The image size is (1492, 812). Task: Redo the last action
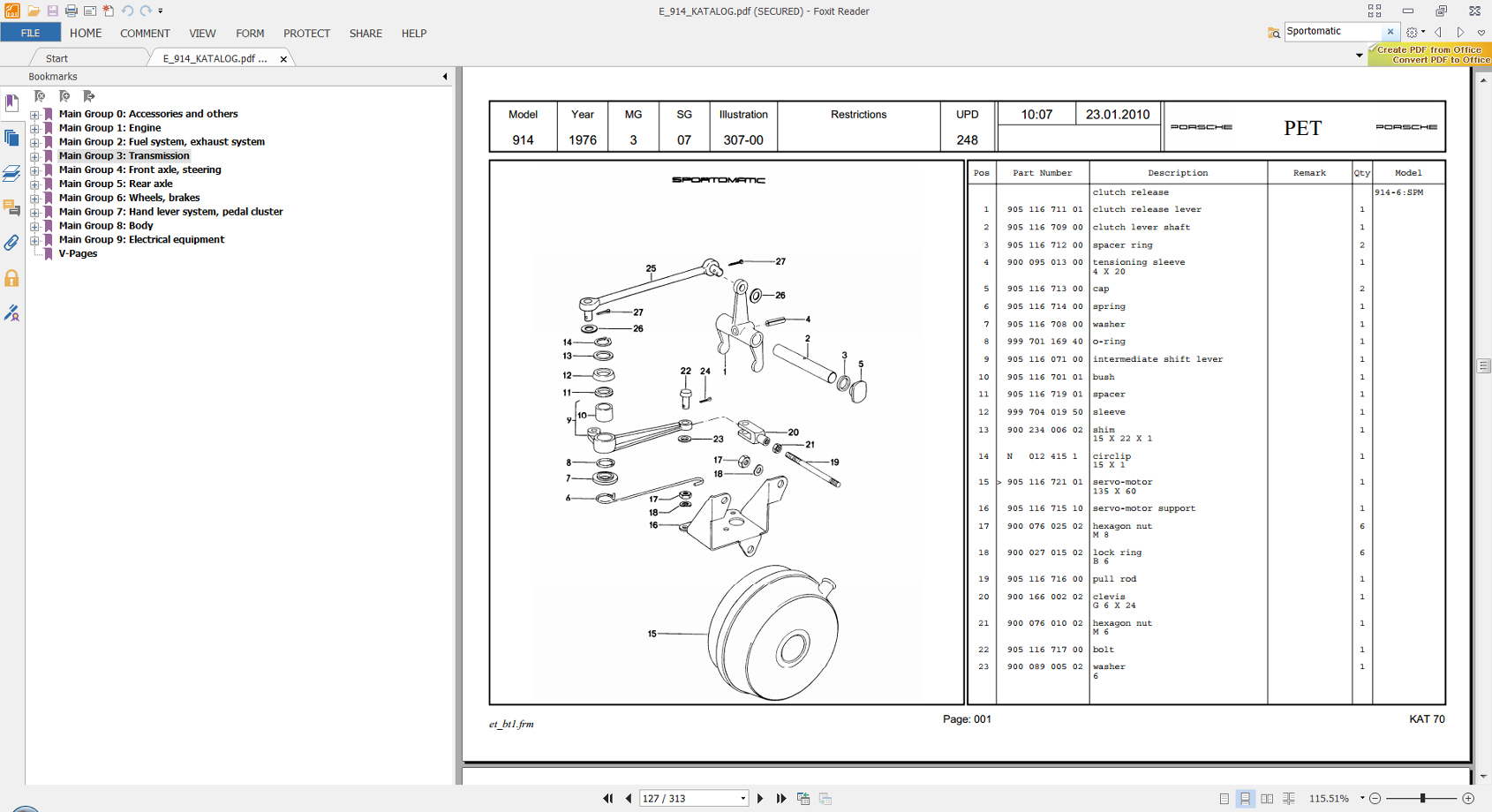(x=146, y=11)
